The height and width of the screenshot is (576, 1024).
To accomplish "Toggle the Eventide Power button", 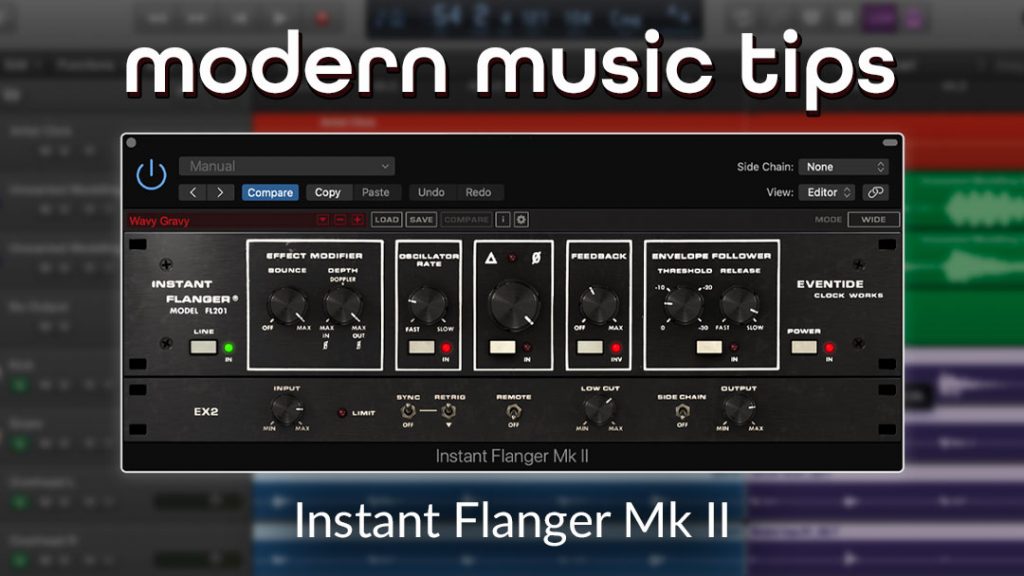I will pos(804,347).
